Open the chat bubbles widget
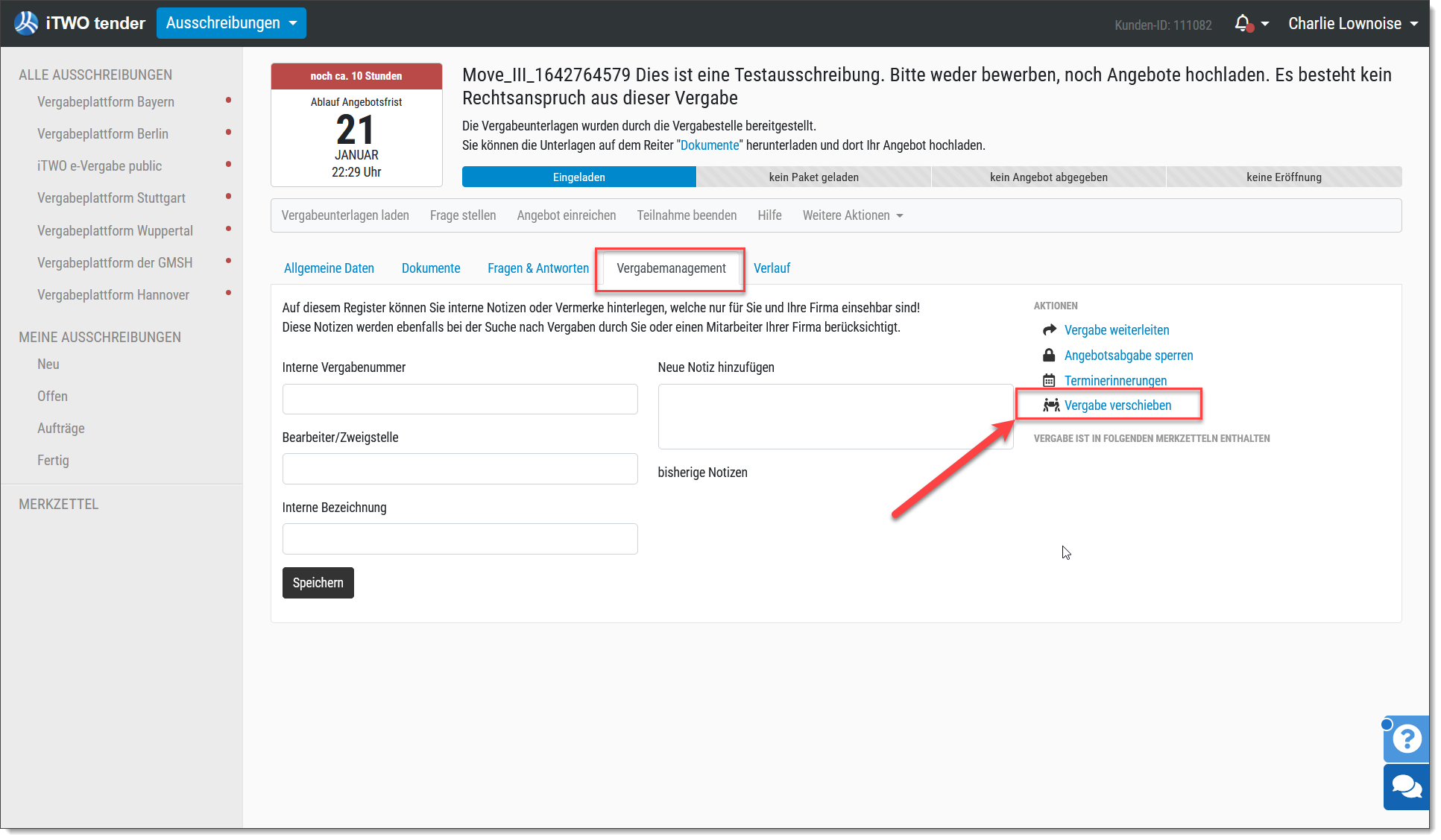The width and height of the screenshot is (1441, 840). coord(1407,786)
